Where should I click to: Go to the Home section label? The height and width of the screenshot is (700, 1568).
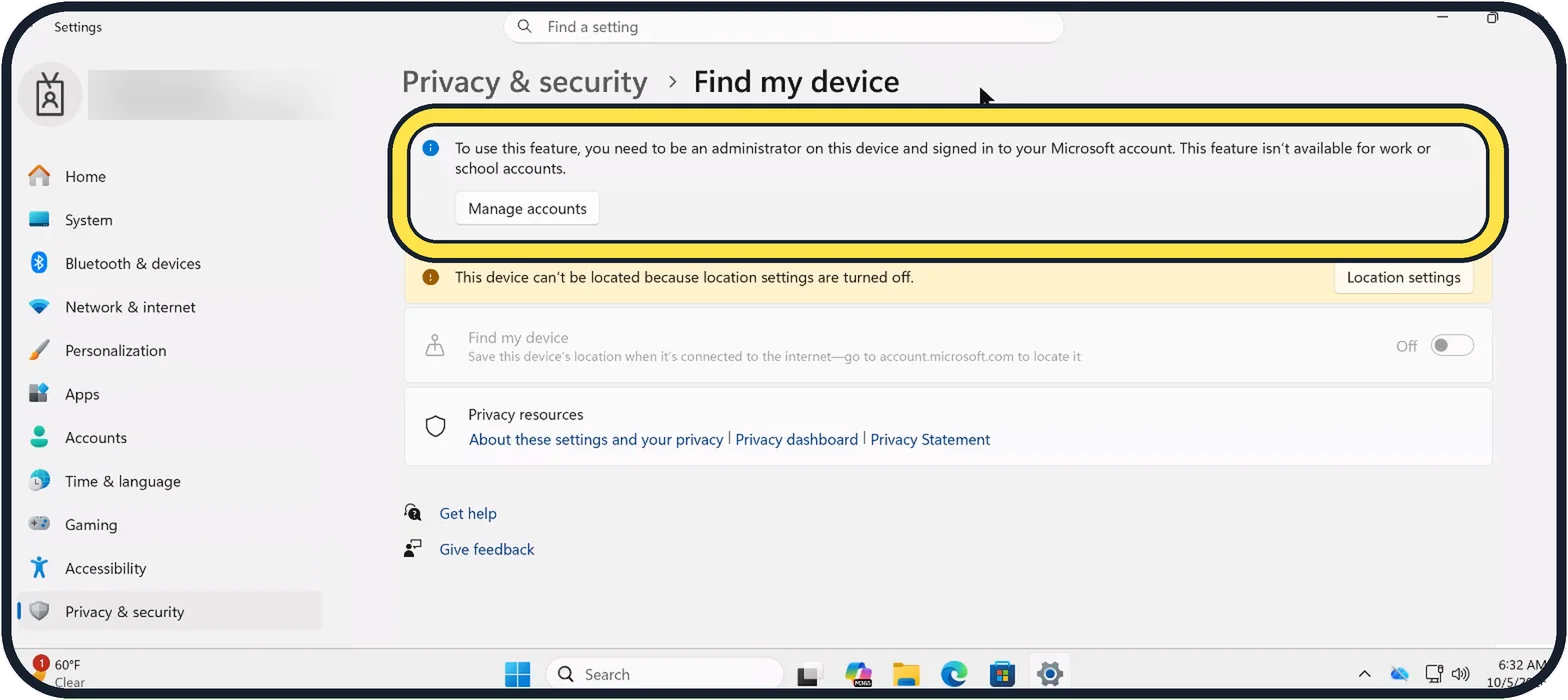[85, 176]
